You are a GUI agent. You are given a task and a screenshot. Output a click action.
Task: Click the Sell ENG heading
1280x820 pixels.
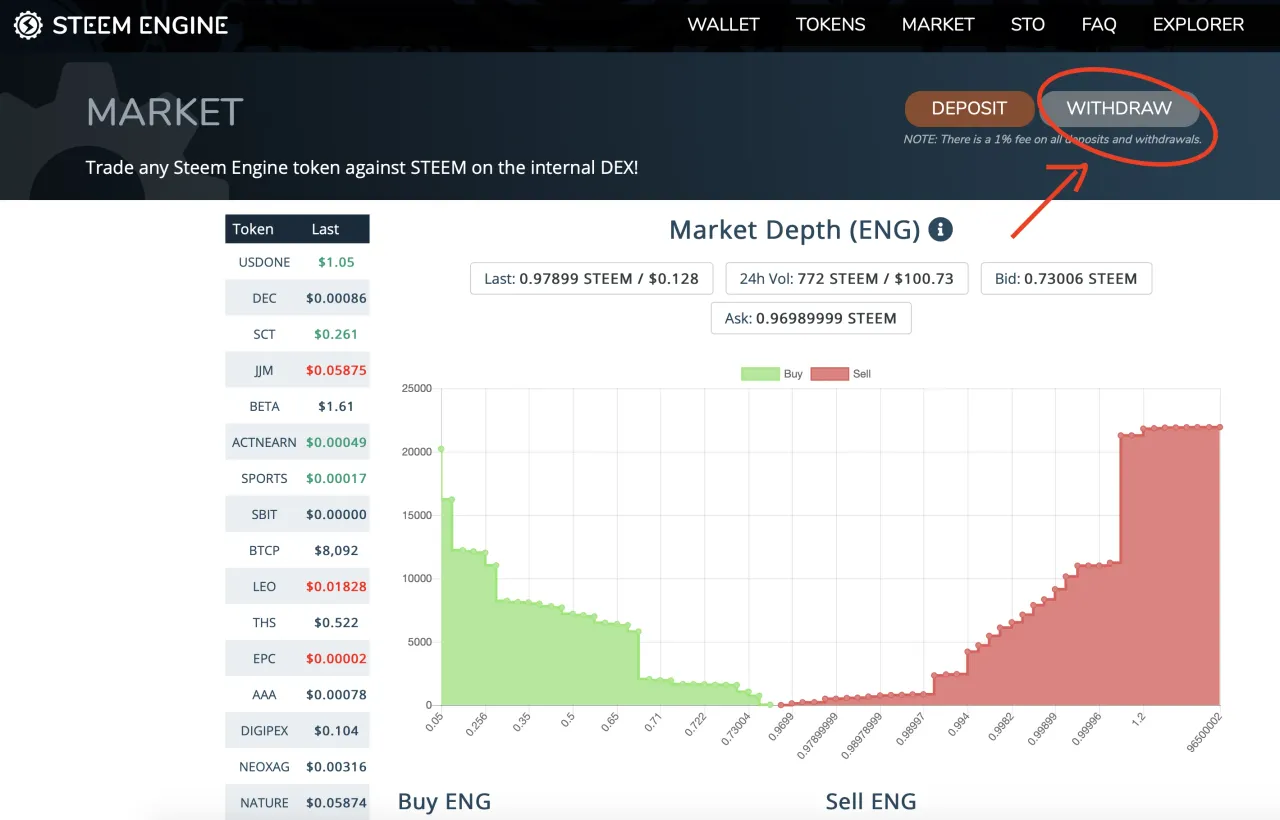pyautogui.click(x=871, y=801)
